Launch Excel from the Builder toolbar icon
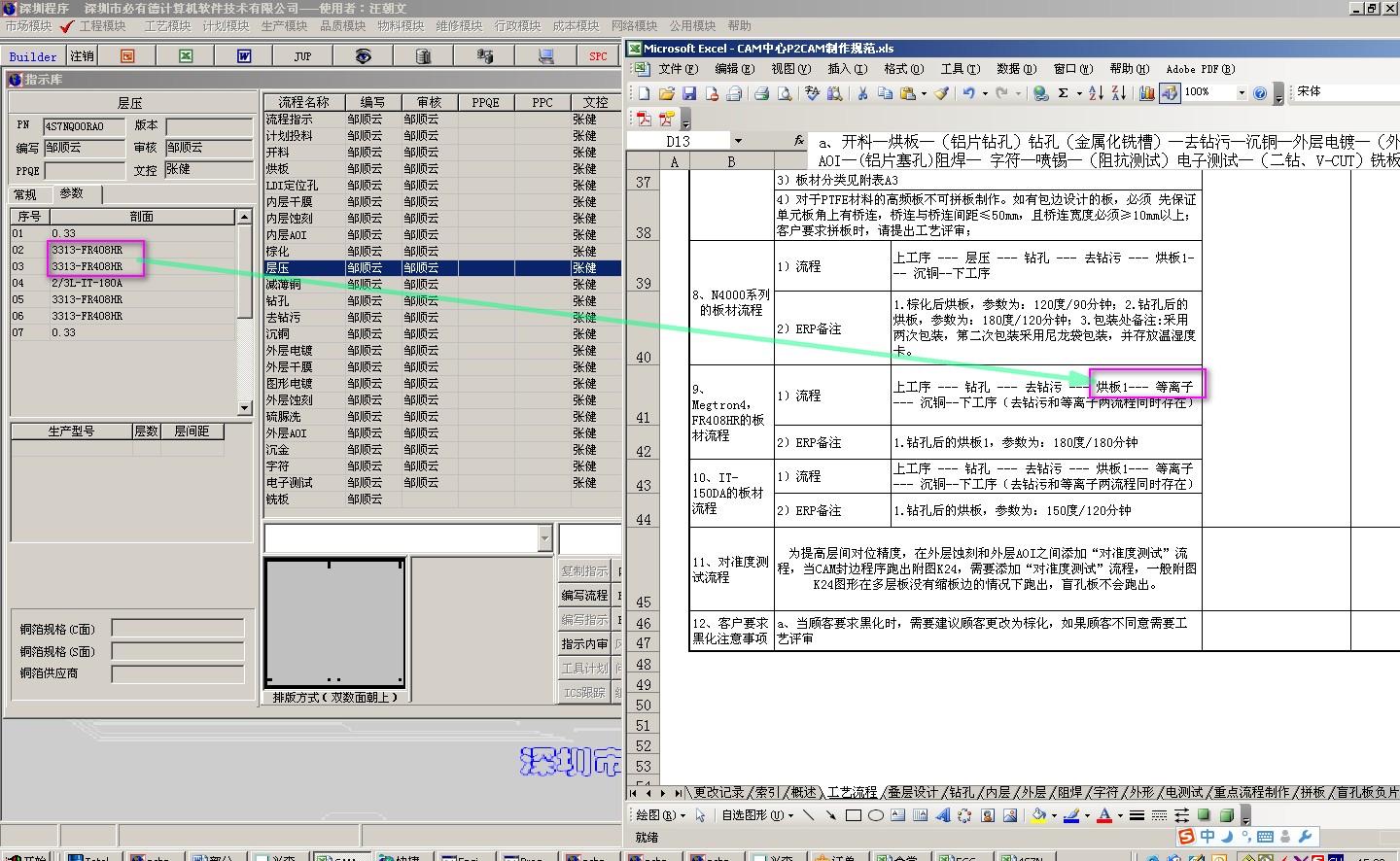 [x=186, y=56]
